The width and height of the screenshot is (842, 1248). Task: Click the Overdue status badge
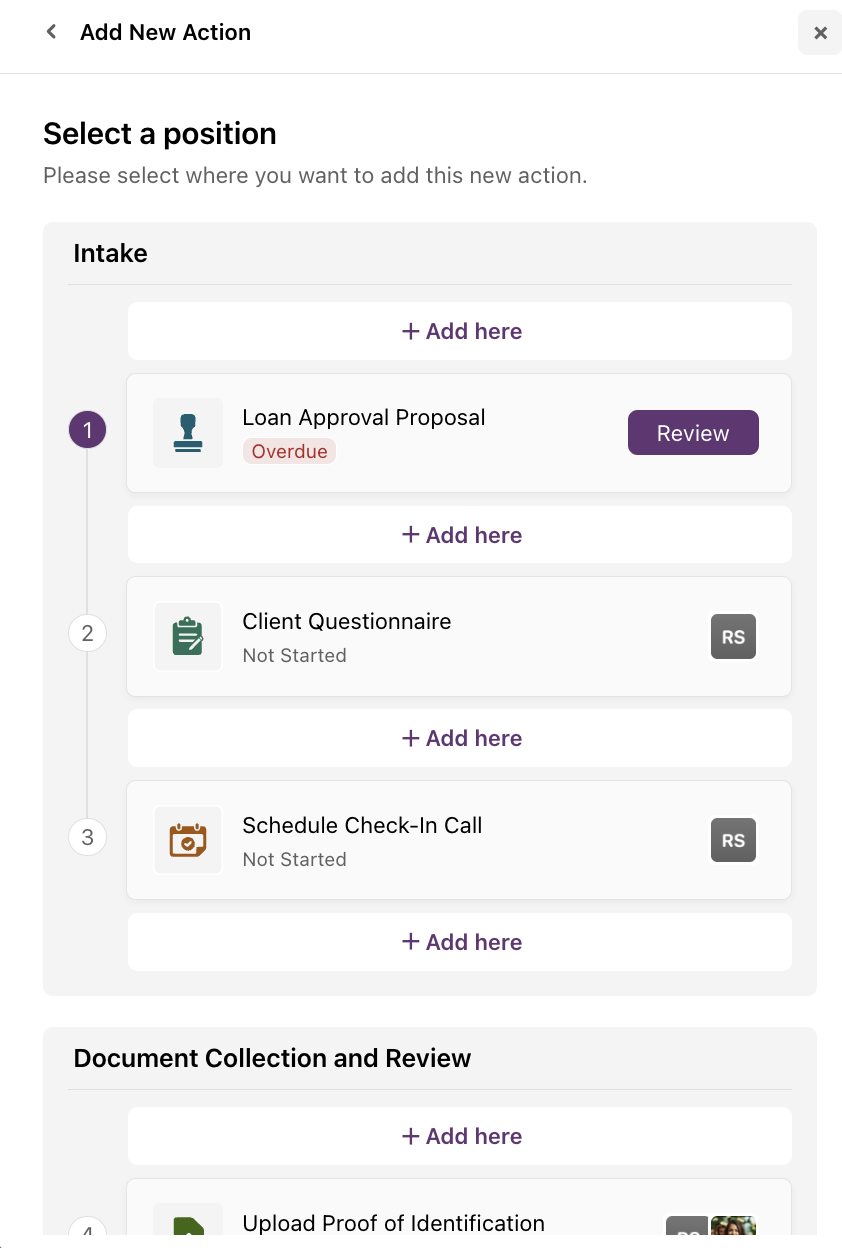289,451
